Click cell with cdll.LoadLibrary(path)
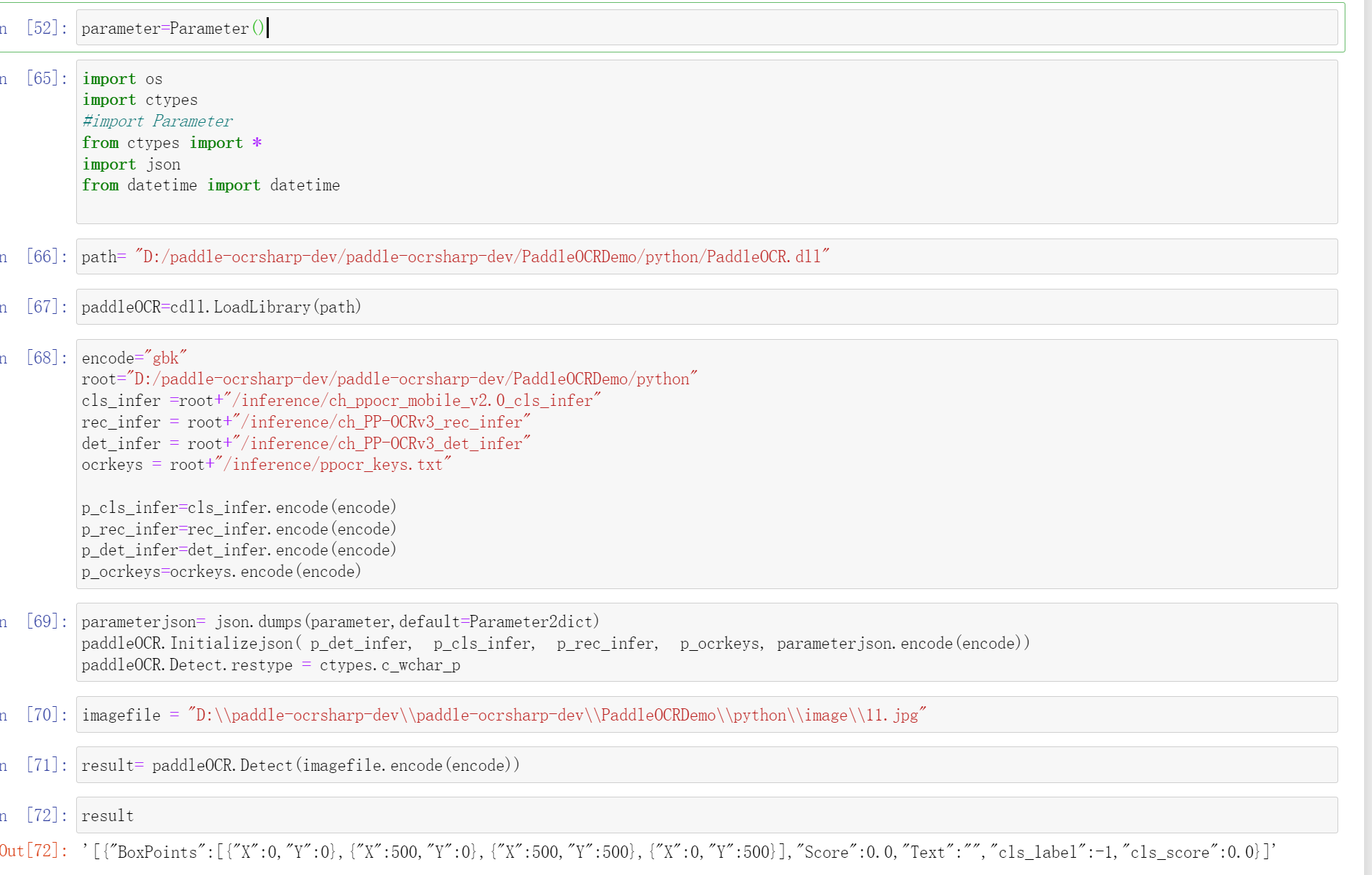 [x=706, y=307]
